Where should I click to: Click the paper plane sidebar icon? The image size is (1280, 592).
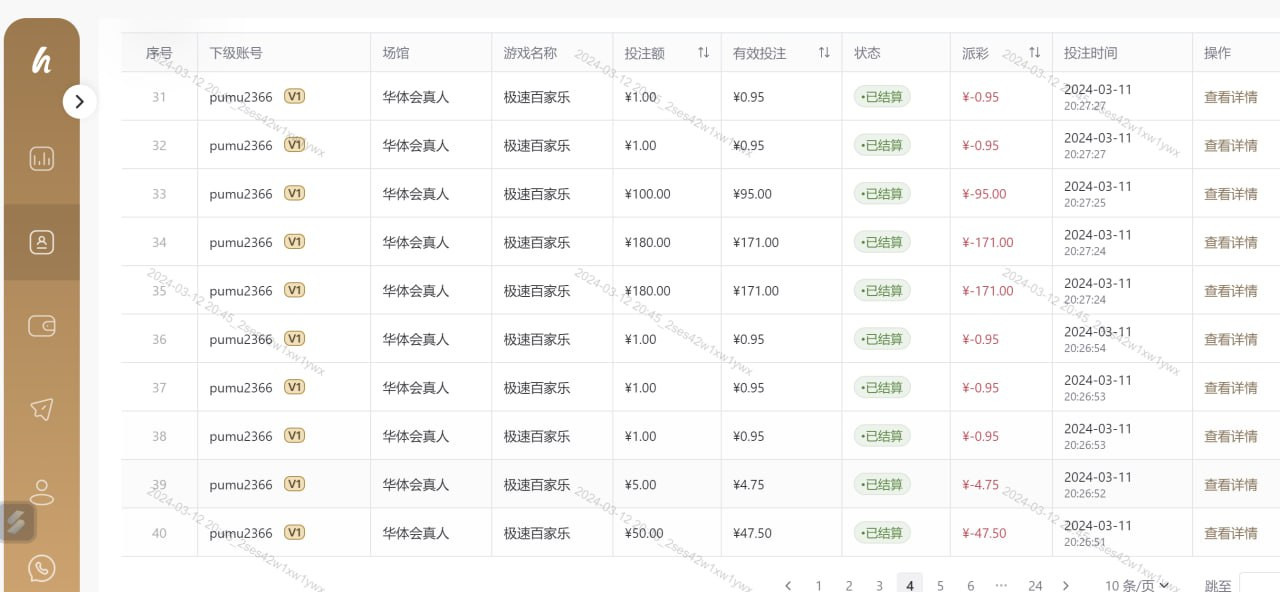pyautogui.click(x=41, y=409)
